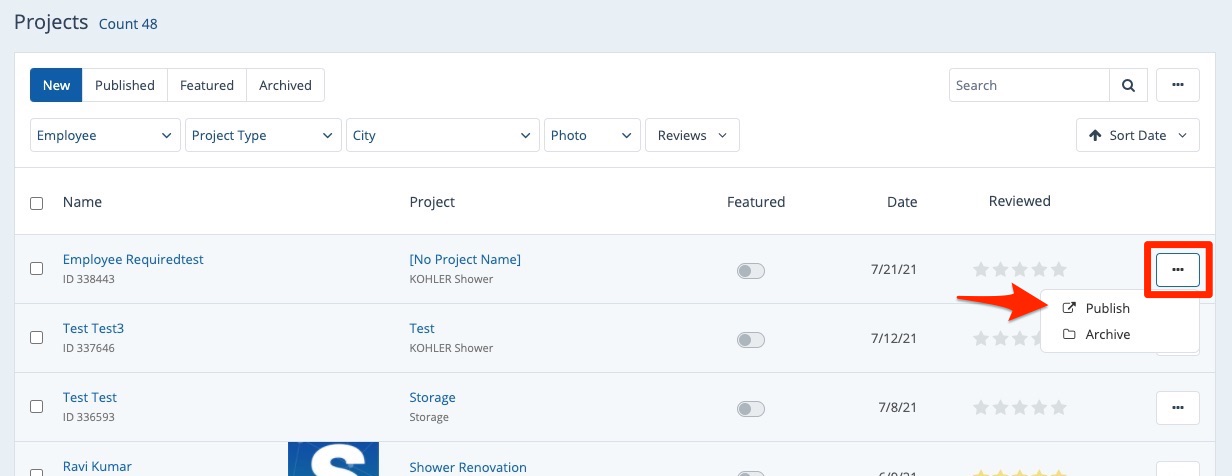Click the project thumbnail image for Ravi Kumar
This screenshot has width=1232, height=476.
coord(333,460)
